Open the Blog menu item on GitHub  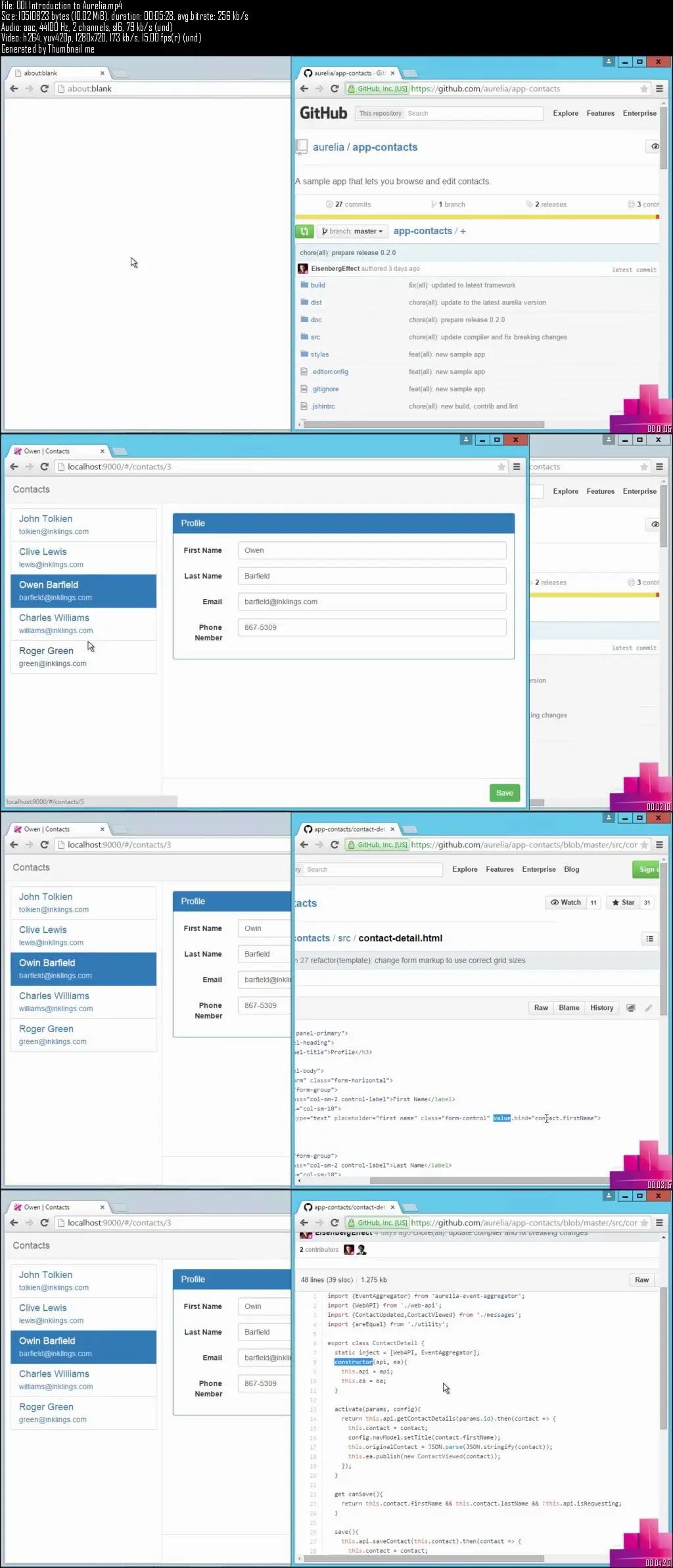click(572, 869)
